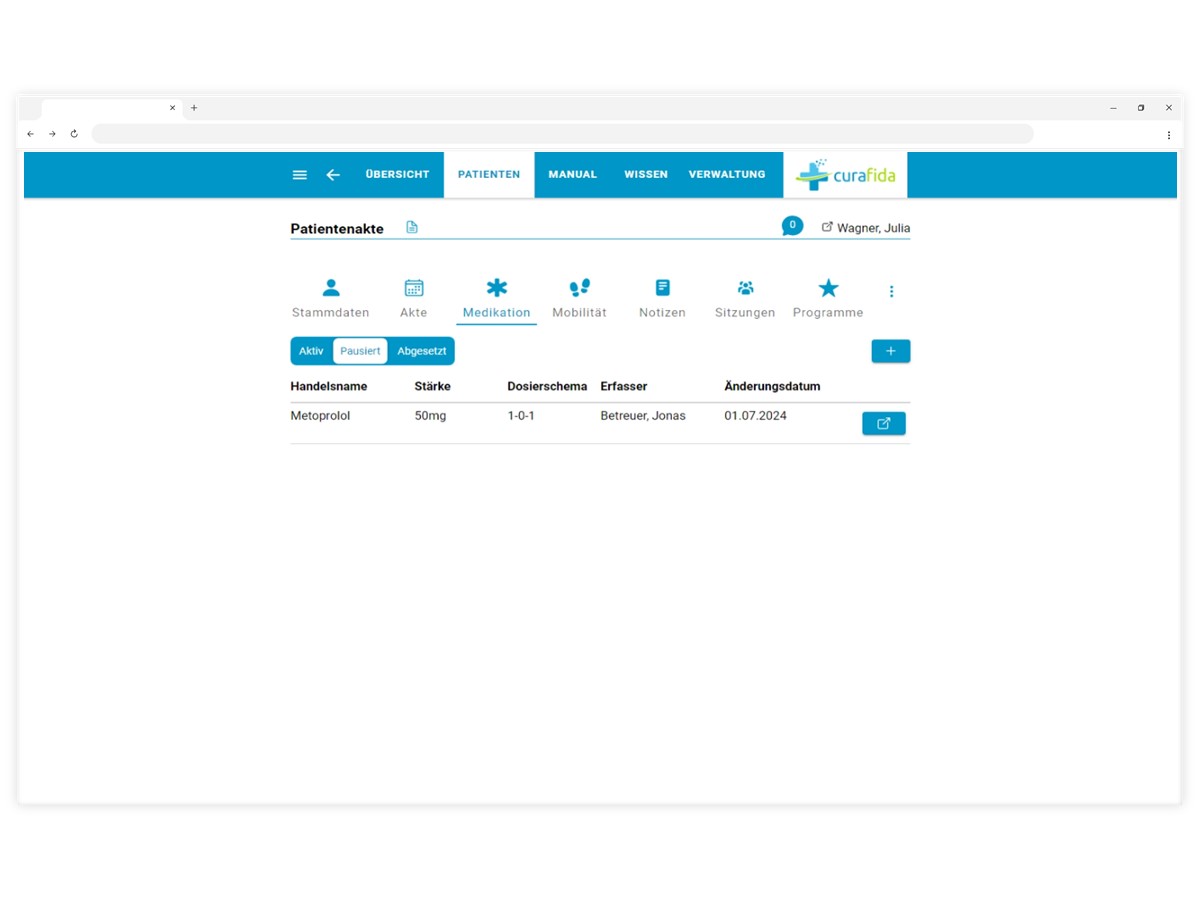This screenshot has height=900, width=1200.
Task: Click the Erfasser column header
Action: click(x=624, y=386)
